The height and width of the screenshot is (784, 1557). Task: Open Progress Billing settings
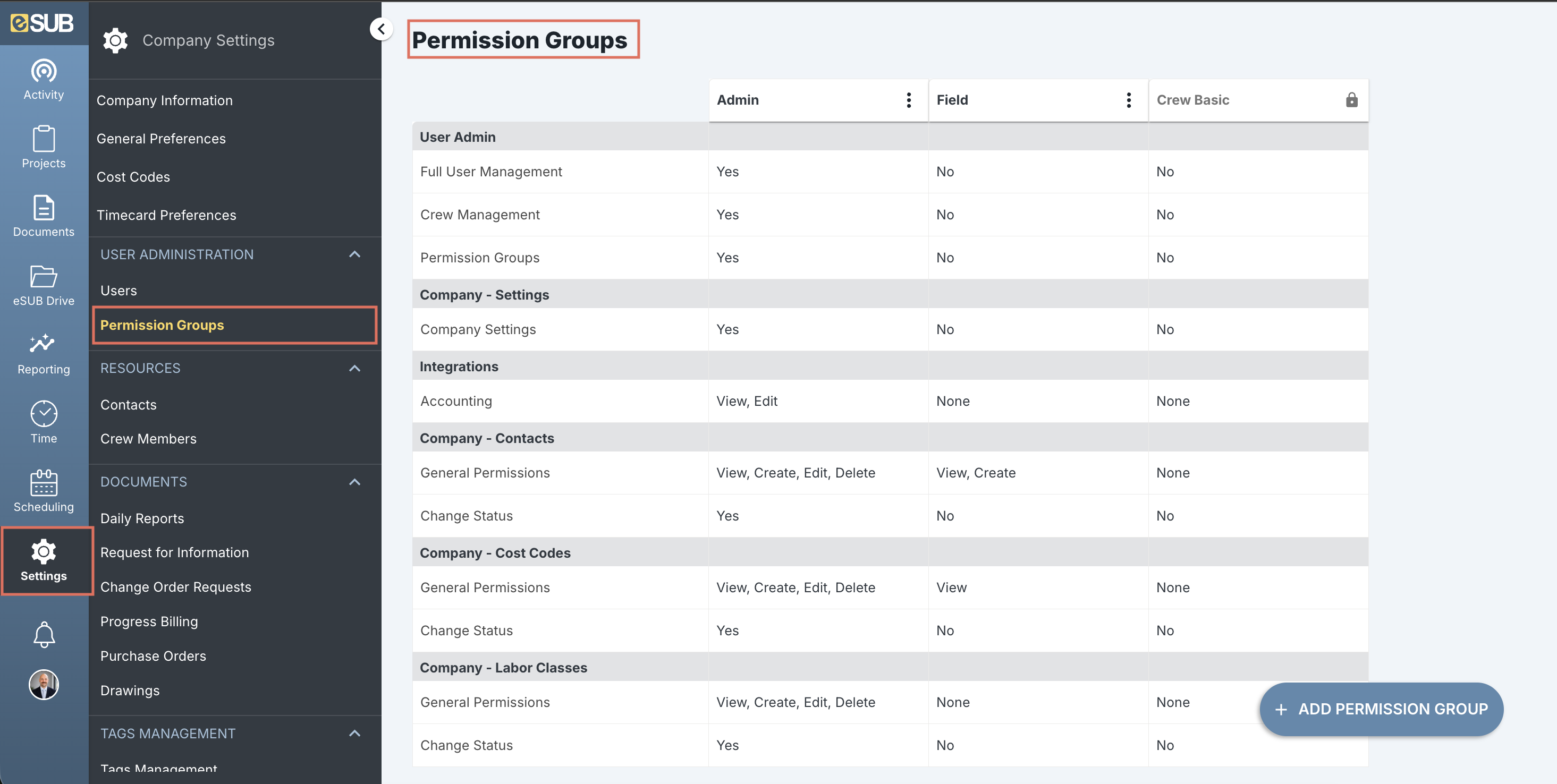pyautogui.click(x=149, y=621)
